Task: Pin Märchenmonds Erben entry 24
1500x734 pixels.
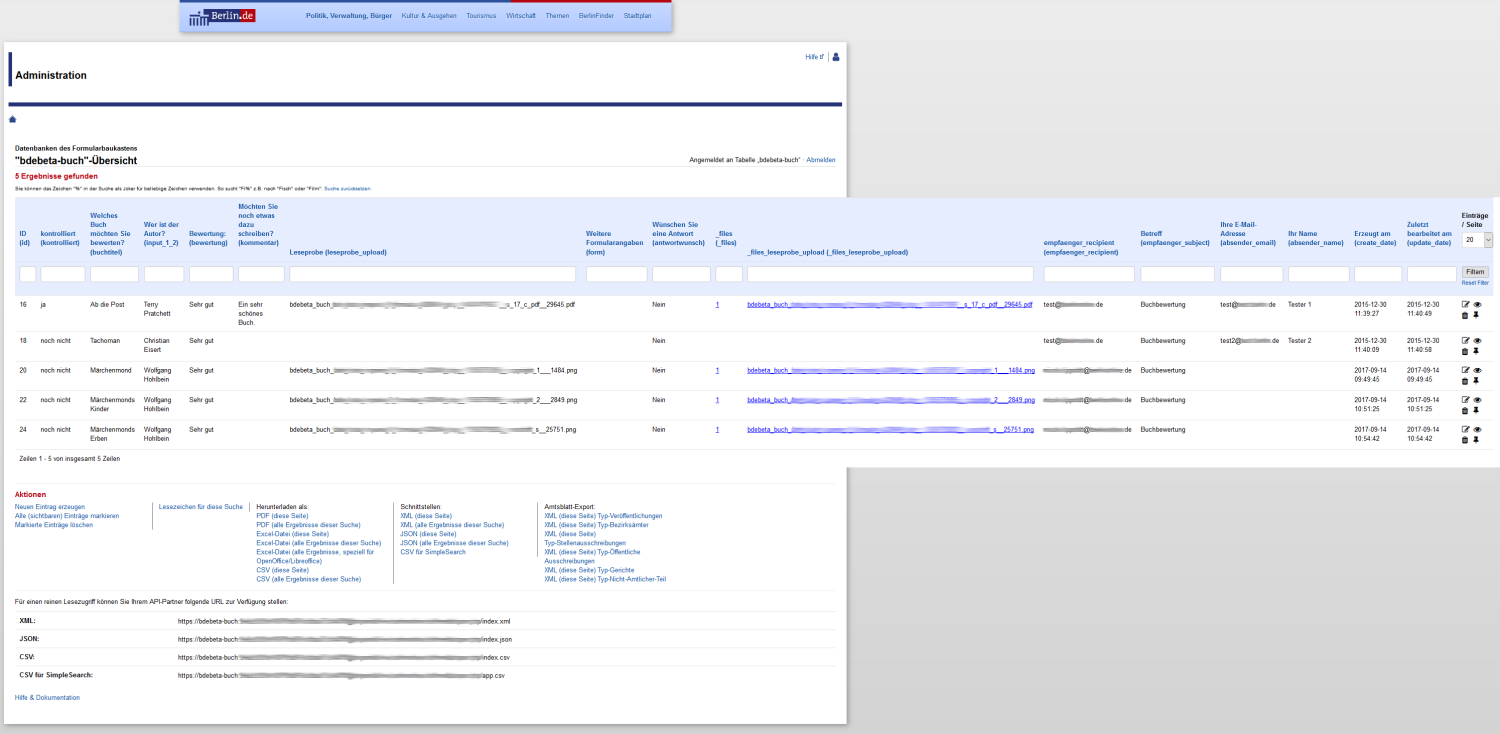Action: (x=1476, y=440)
